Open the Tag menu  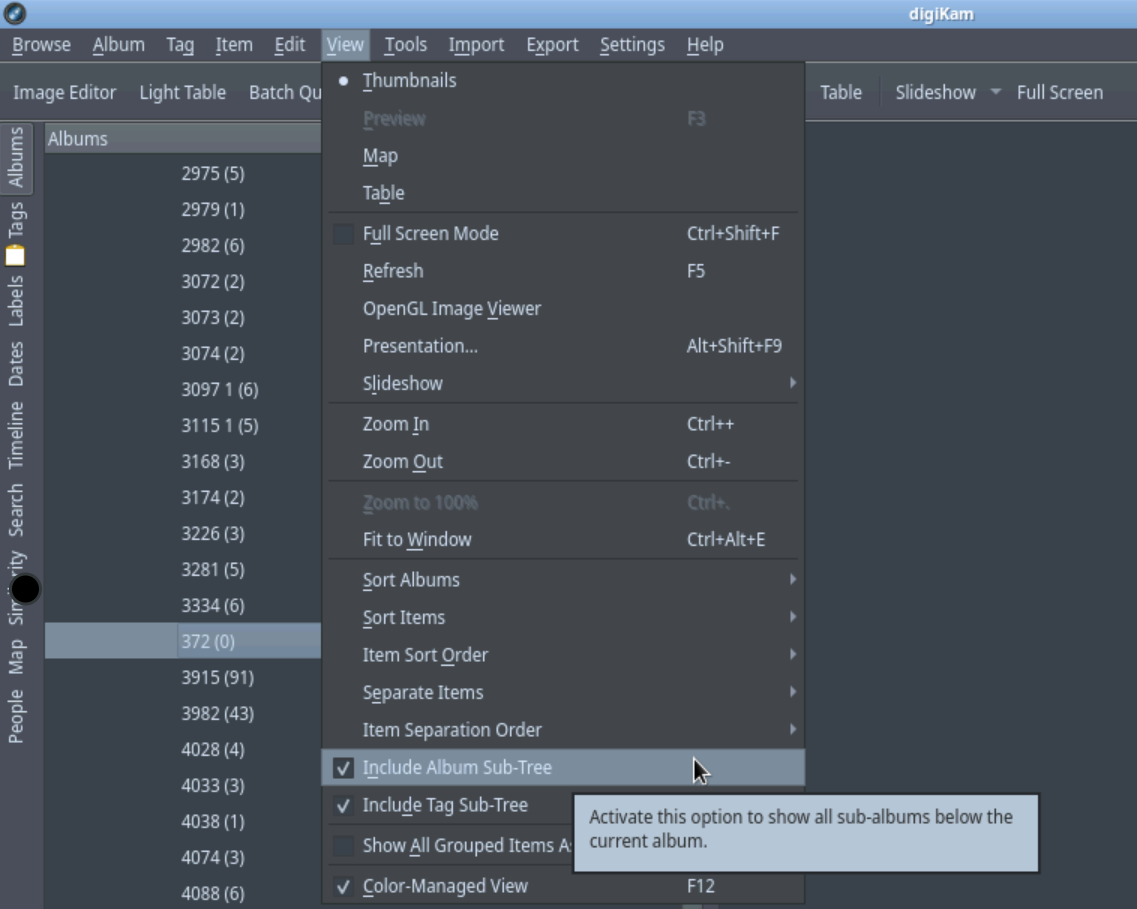[x=180, y=45]
